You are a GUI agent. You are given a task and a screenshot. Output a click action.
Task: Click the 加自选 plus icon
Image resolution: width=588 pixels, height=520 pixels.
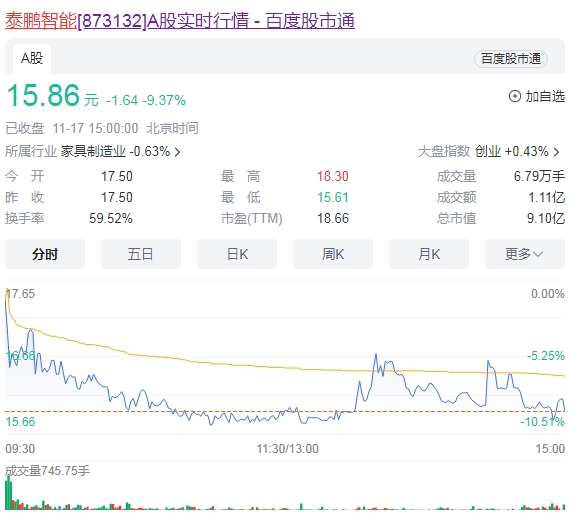pyautogui.click(x=514, y=96)
